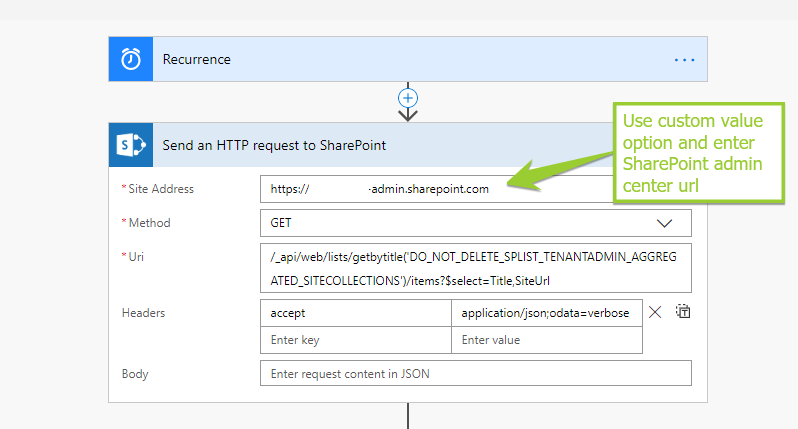Click the empty Enter key field
This screenshot has height=429, width=798.
[355, 340]
